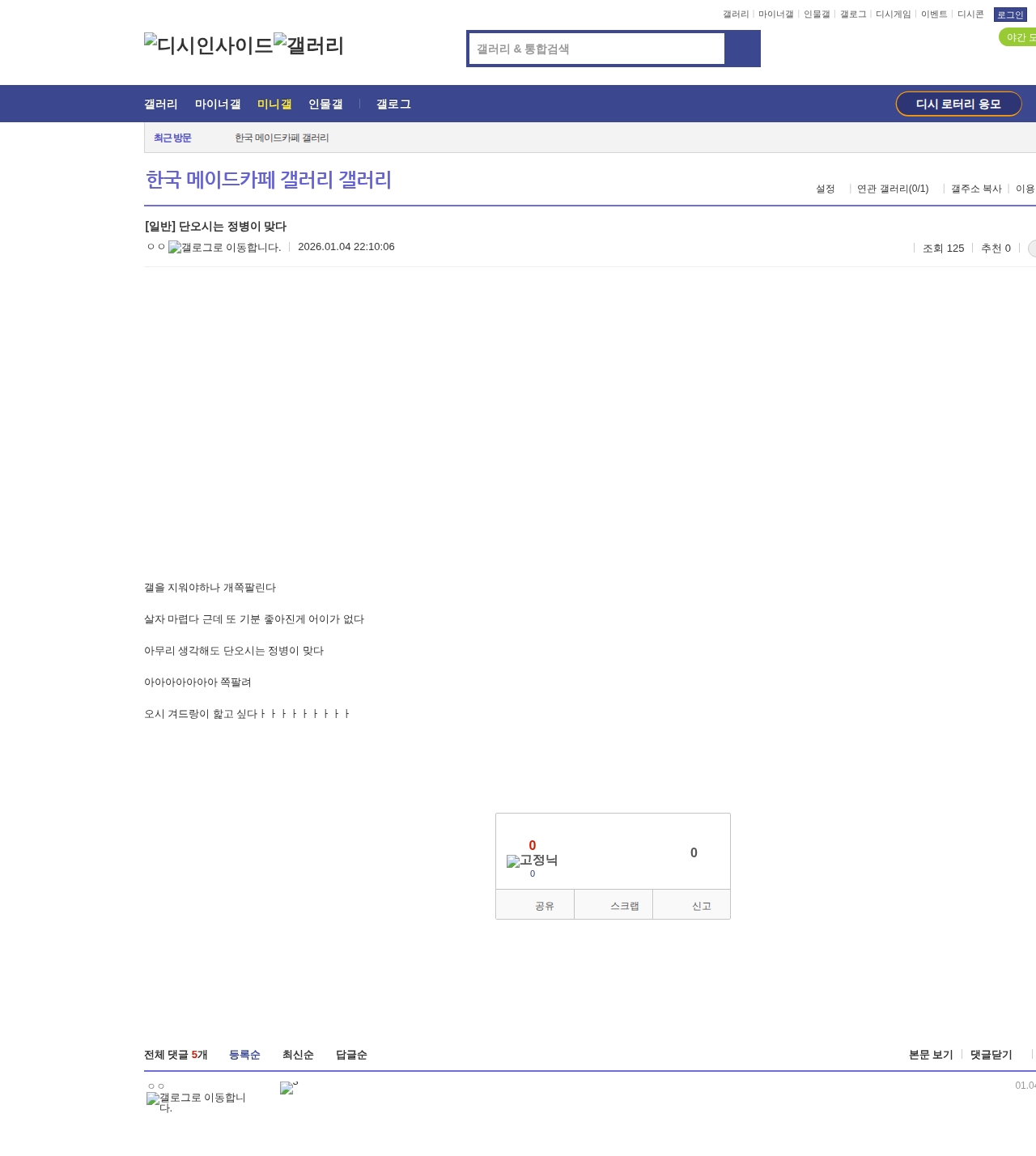1036x1156 pixels.
Task: Downvote the post in the vote box
Action: click(694, 852)
